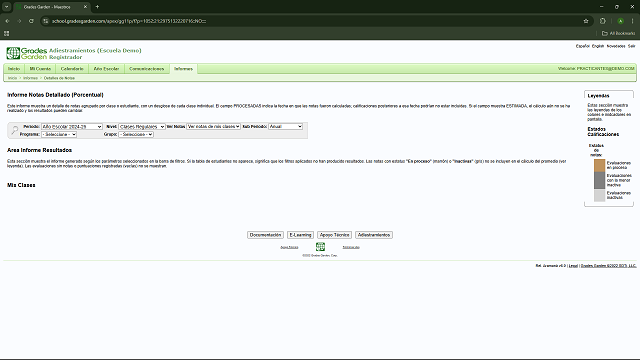This screenshot has width=640, height=360.
Task: View site information icon in address bar
Action: (46, 21)
